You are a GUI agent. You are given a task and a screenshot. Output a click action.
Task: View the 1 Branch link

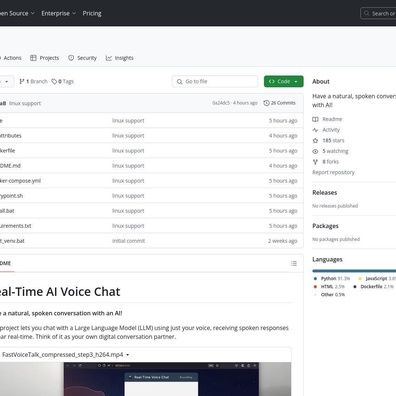tap(33, 81)
